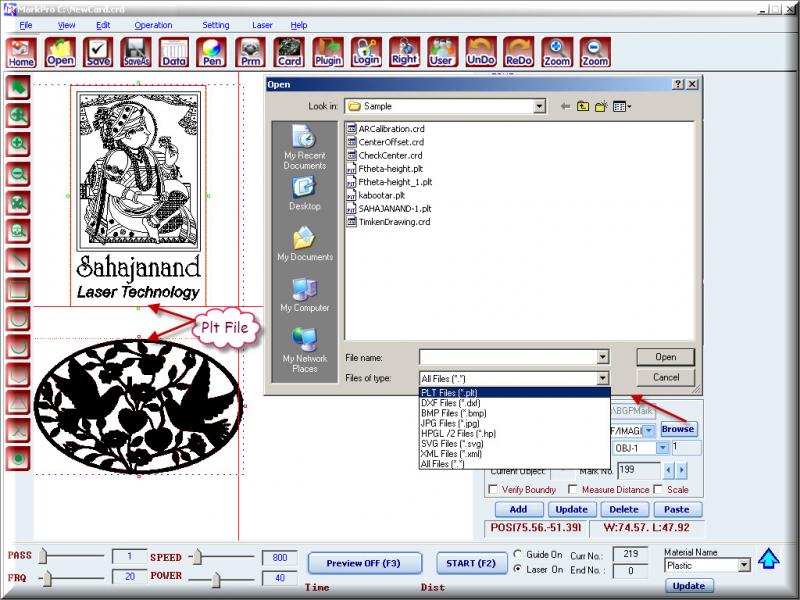Click the Card toolbar icon
Screen dimensions: 800x600
pyautogui.click(x=289, y=52)
